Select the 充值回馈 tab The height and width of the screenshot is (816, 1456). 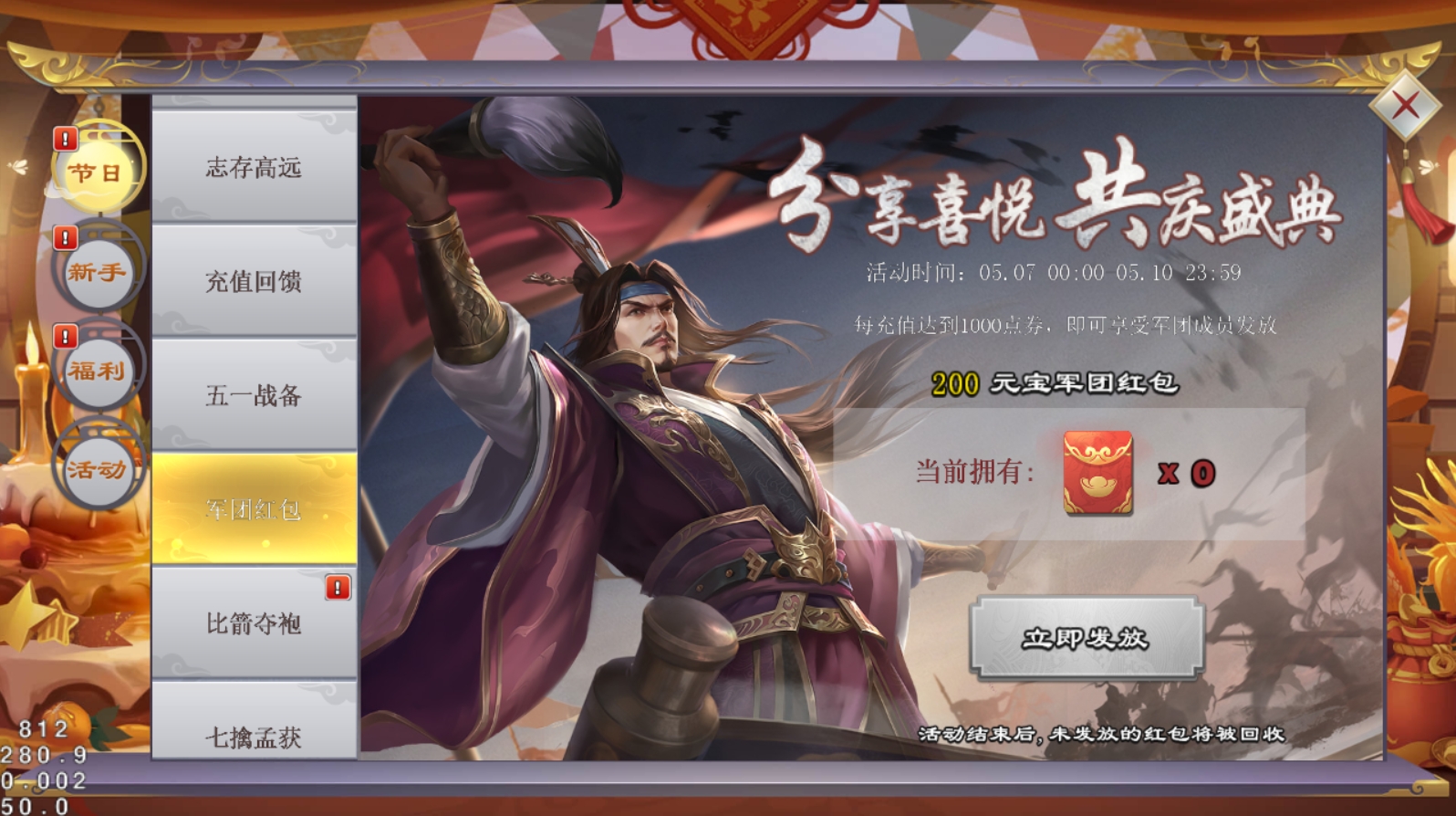point(254,280)
